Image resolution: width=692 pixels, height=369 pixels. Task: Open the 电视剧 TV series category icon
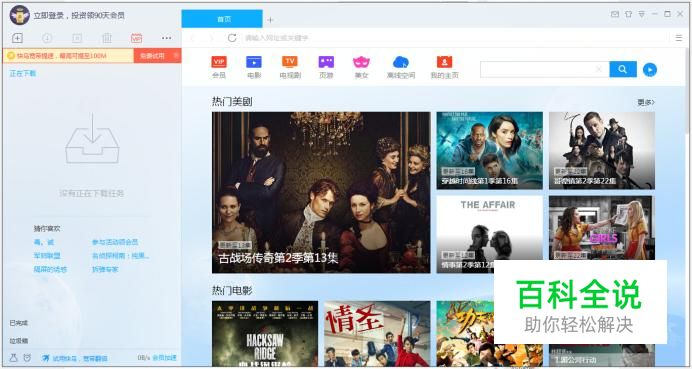[290, 67]
